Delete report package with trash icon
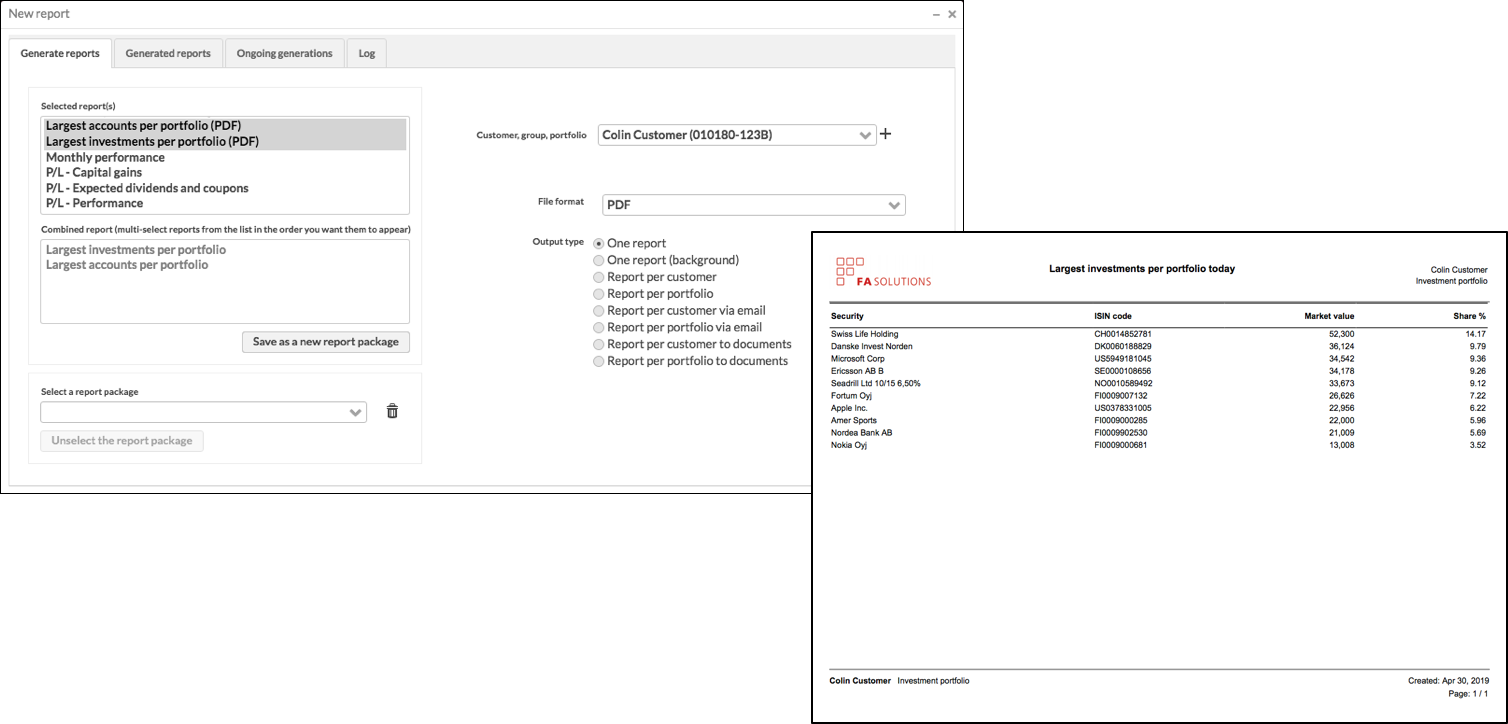 click(392, 411)
